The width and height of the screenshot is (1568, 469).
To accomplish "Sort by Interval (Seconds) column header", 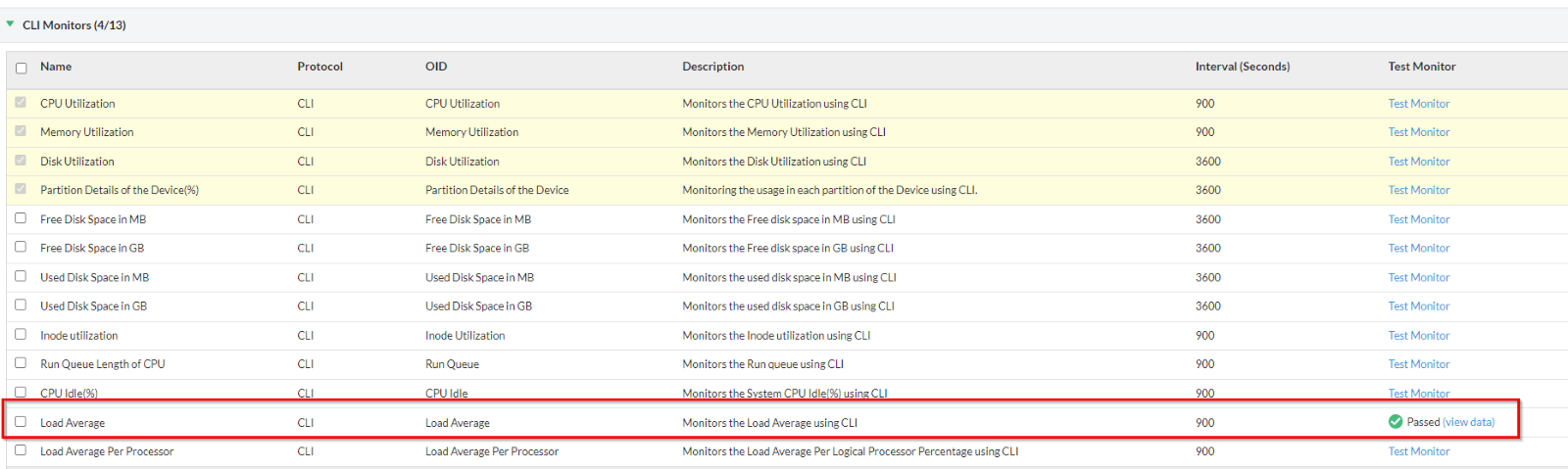I will tap(1242, 67).
